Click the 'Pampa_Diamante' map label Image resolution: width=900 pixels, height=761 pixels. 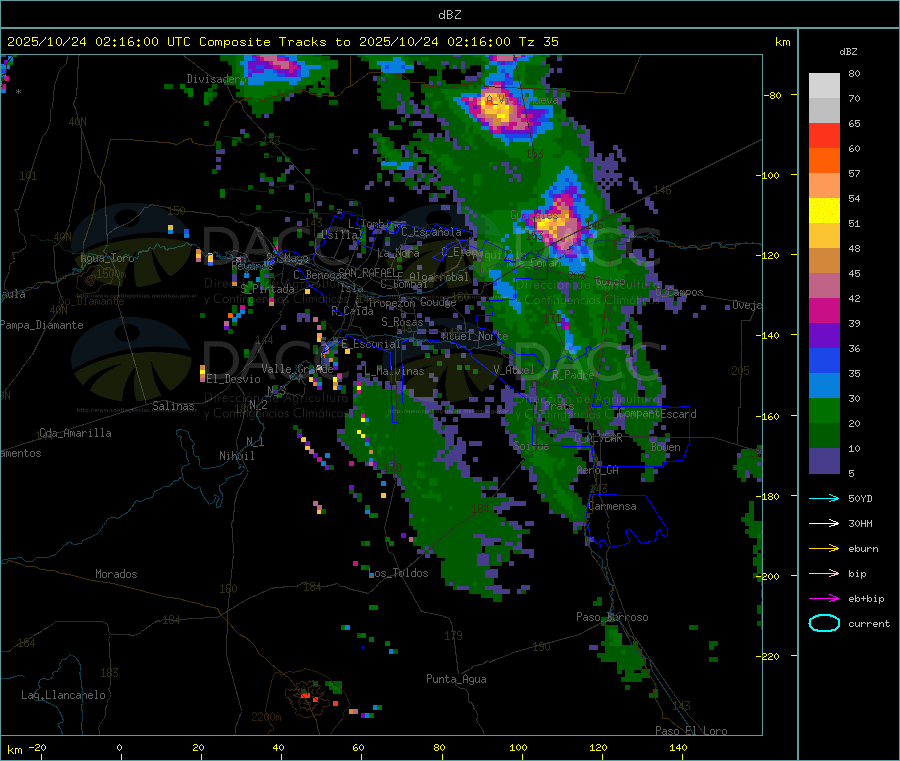click(x=41, y=325)
